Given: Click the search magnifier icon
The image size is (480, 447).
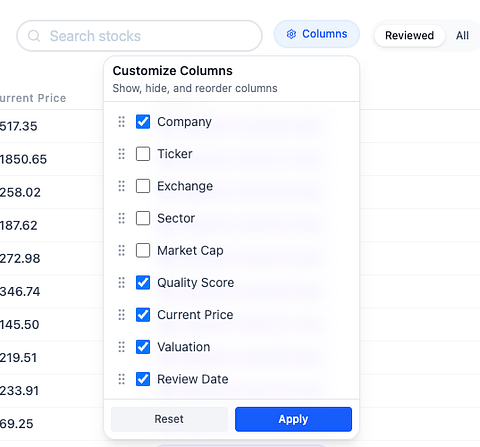Looking at the screenshot, I should coord(34,36).
